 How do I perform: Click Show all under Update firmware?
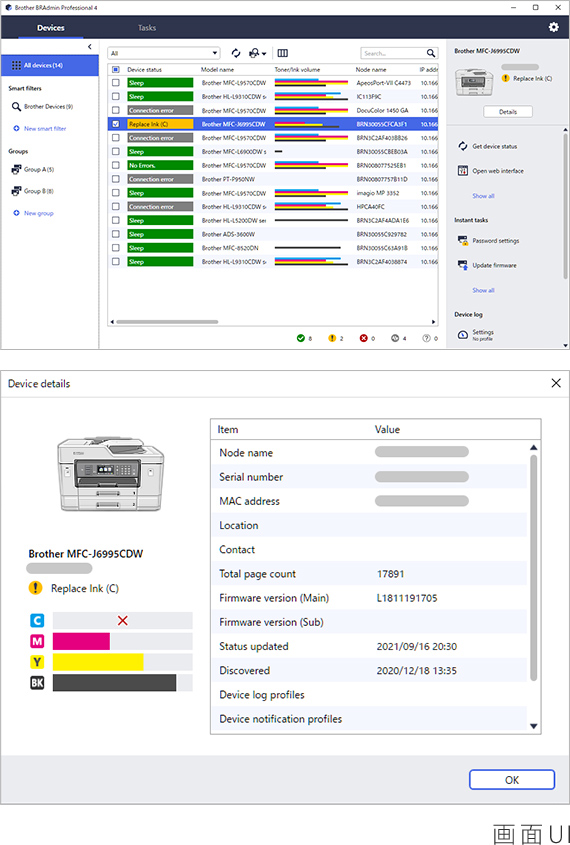tap(483, 290)
